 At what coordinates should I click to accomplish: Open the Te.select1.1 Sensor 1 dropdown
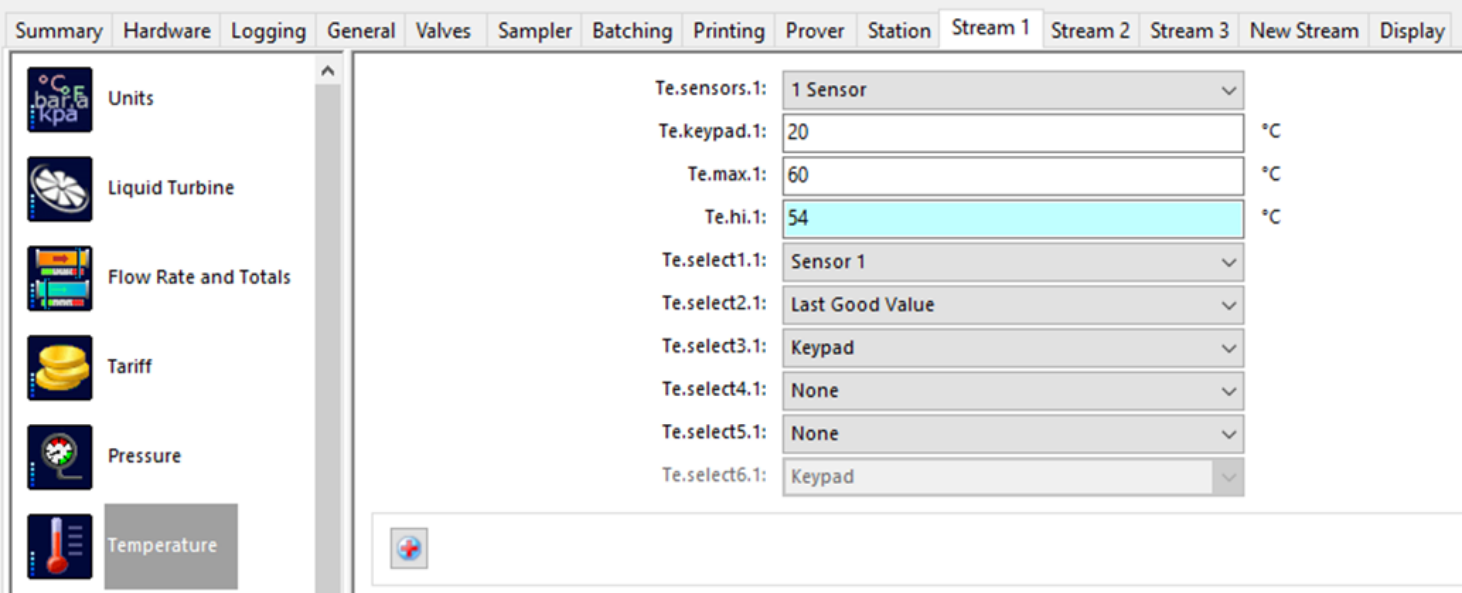[1013, 262]
